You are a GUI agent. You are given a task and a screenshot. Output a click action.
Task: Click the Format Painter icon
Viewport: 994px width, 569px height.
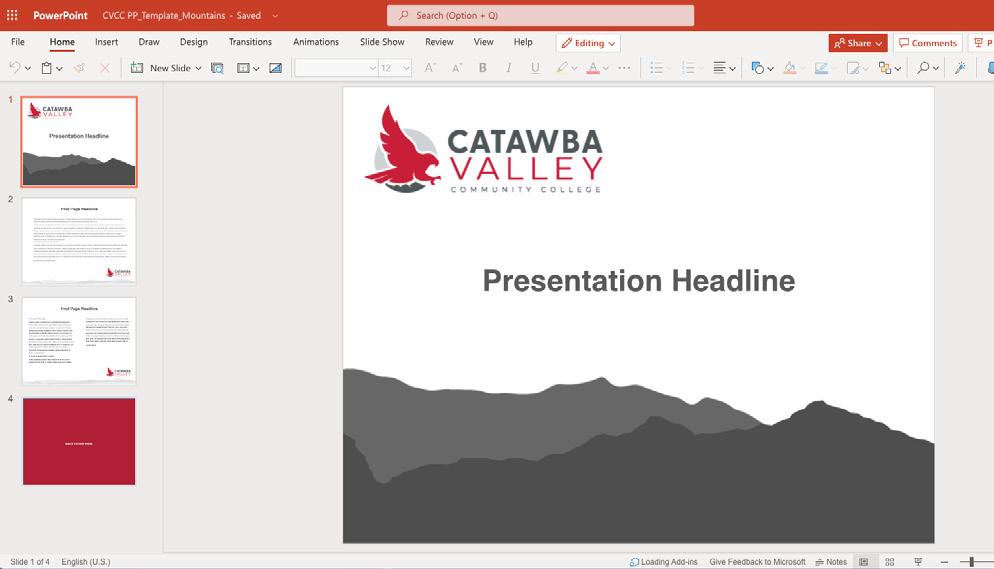(x=79, y=68)
